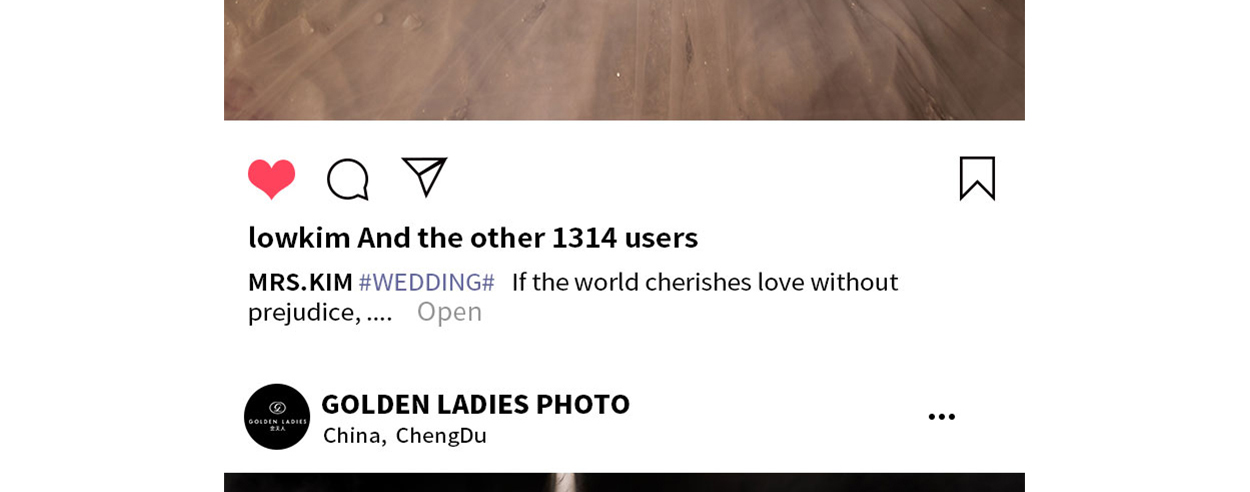View the other 1314 users who liked
The image size is (1250, 492).
click(x=528, y=237)
